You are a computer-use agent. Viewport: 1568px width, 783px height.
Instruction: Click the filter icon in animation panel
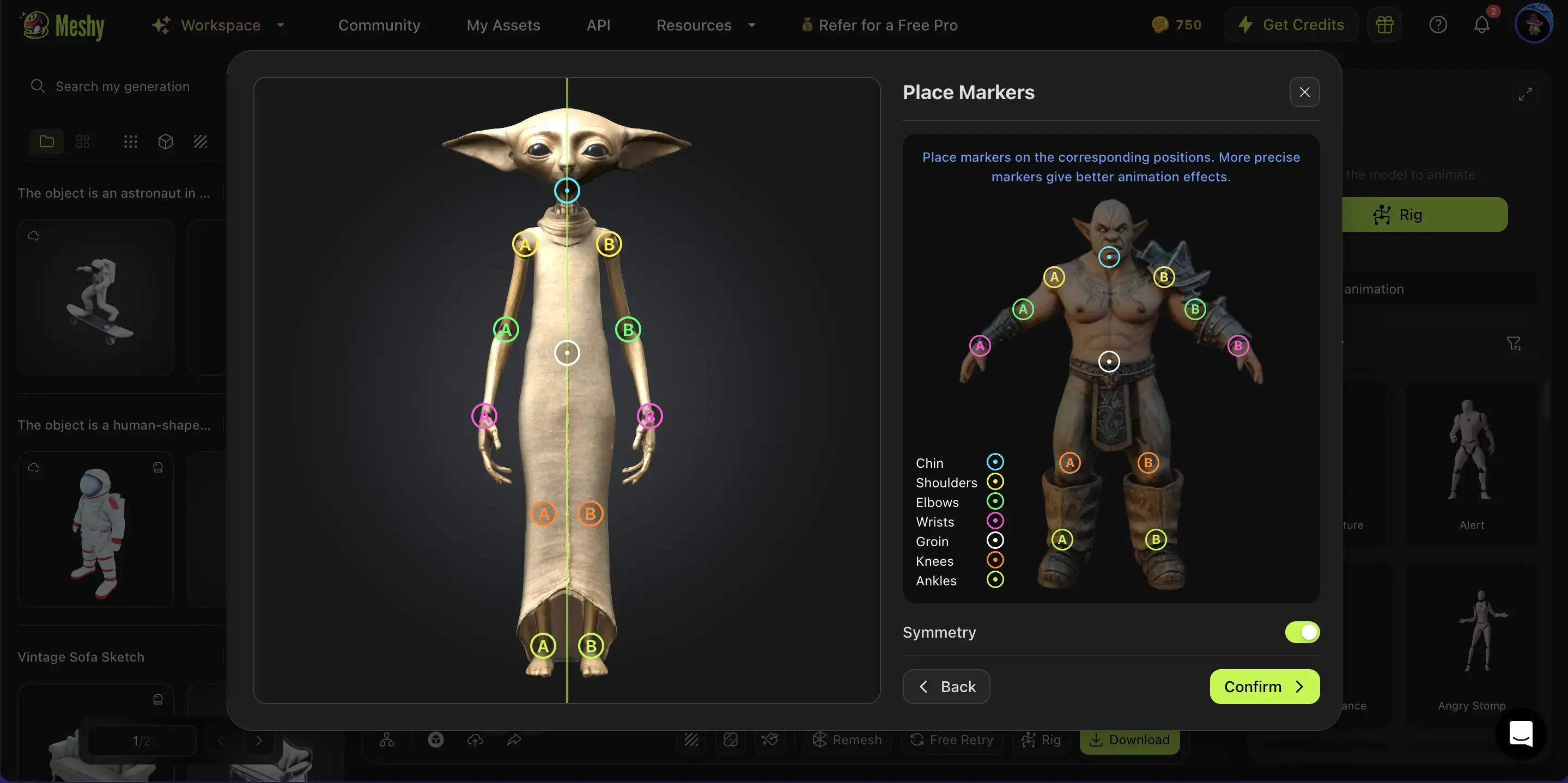[1513, 344]
